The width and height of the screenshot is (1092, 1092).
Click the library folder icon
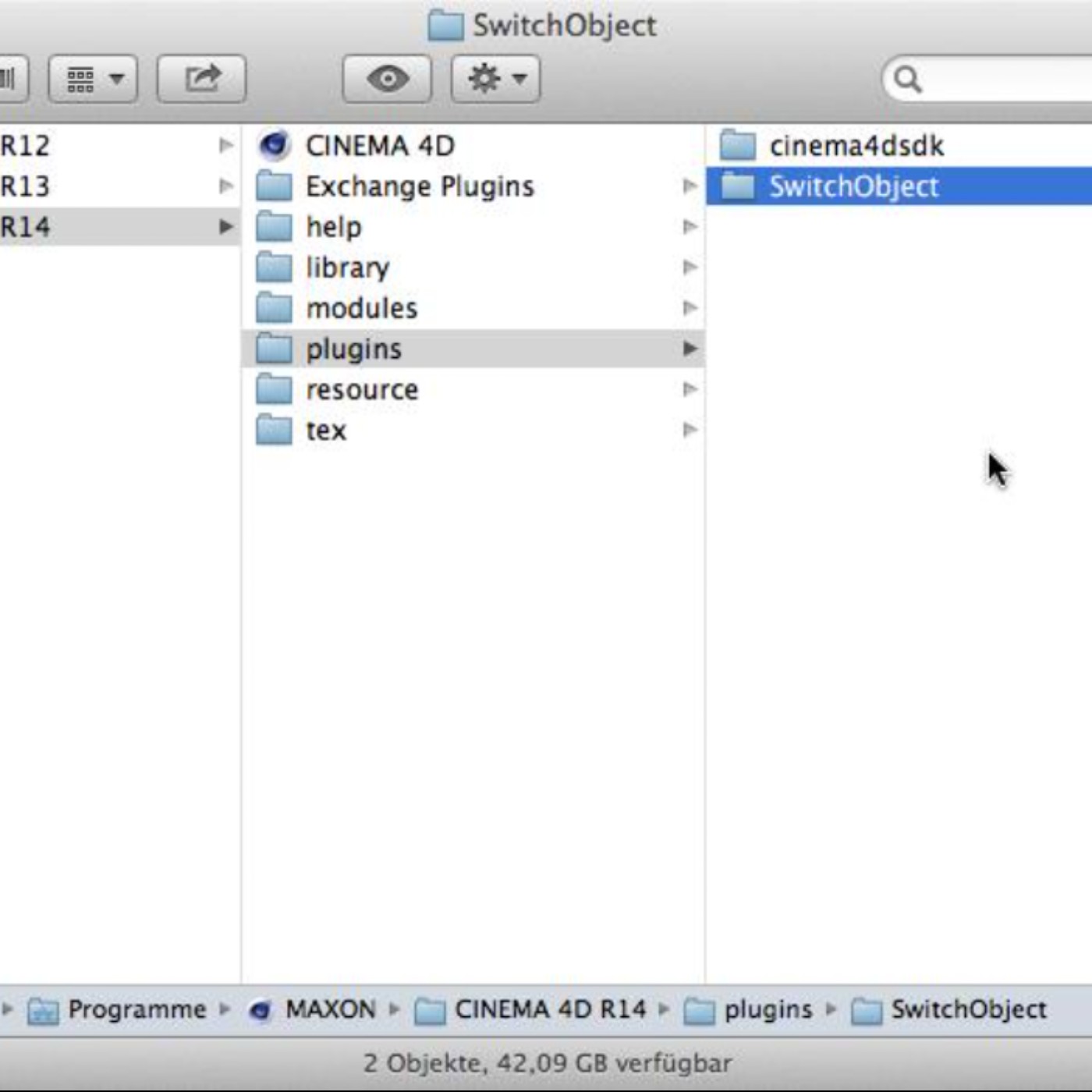tap(274, 267)
